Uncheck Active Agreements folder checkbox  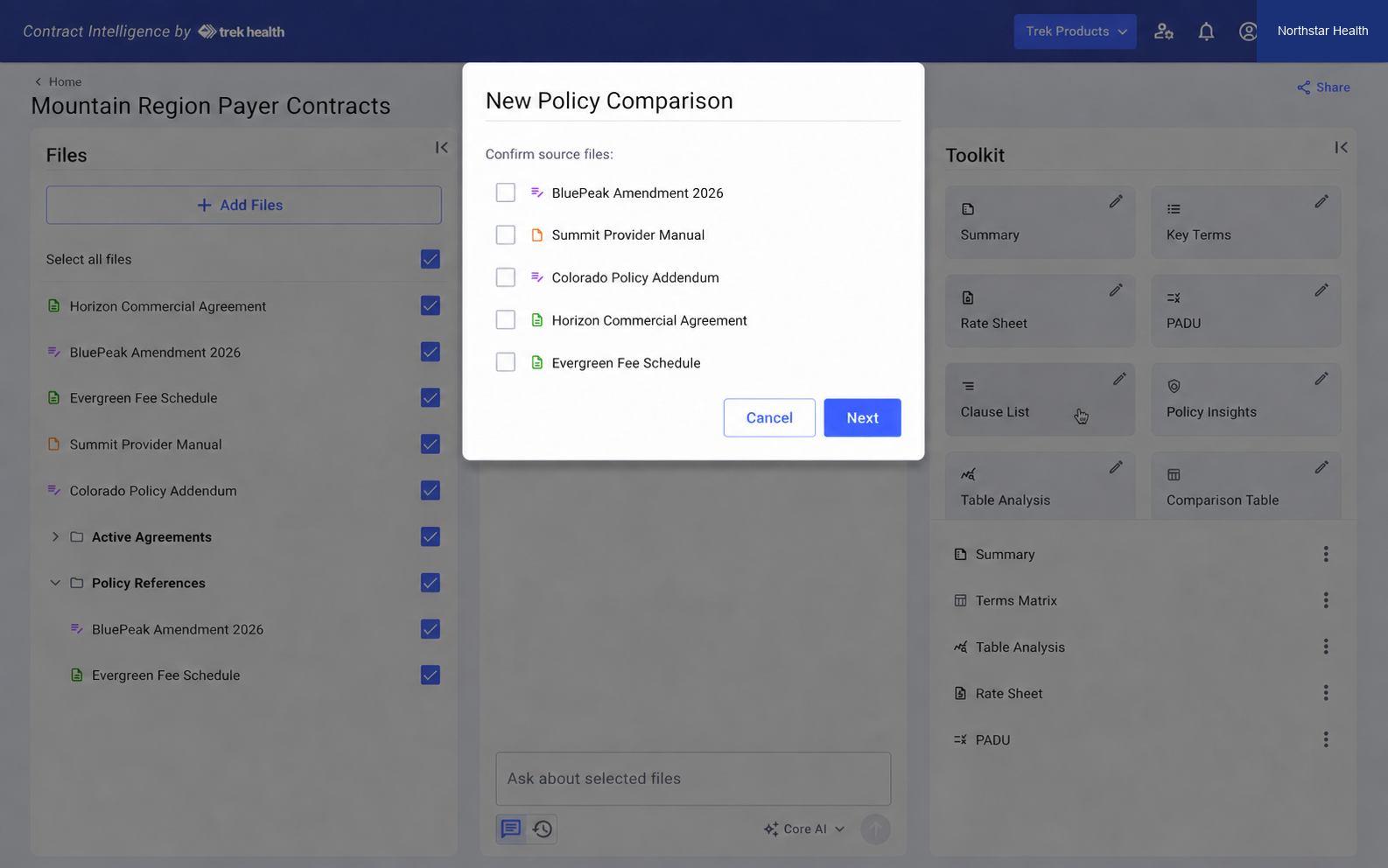(x=431, y=536)
